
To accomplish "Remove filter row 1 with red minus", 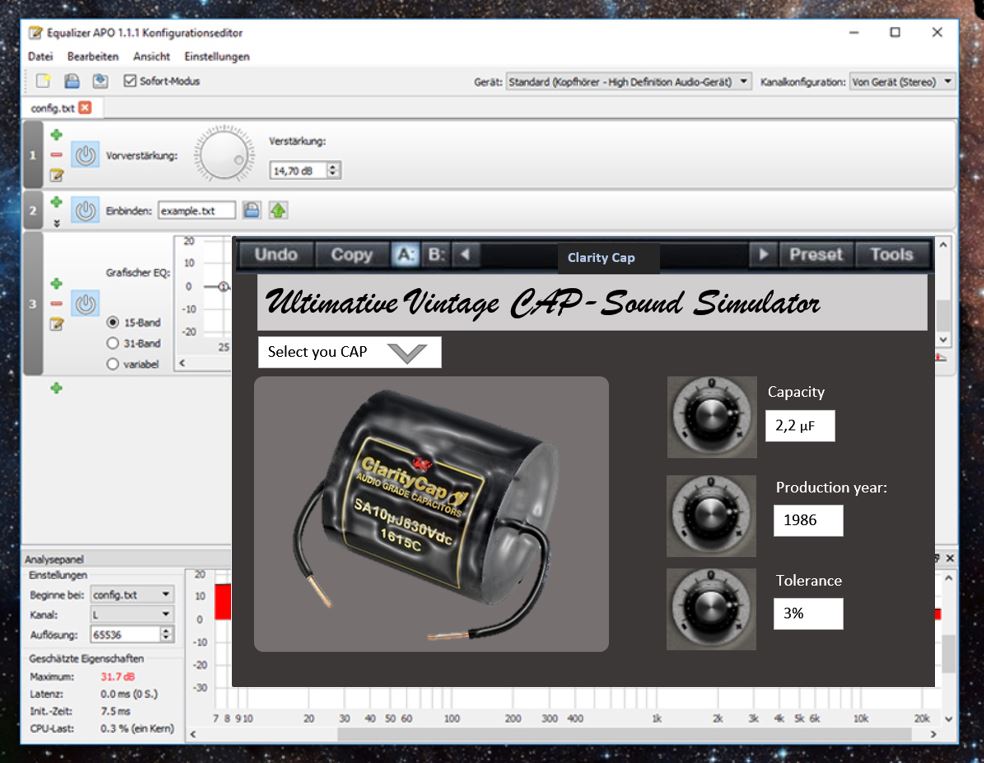I will tap(56, 155).
